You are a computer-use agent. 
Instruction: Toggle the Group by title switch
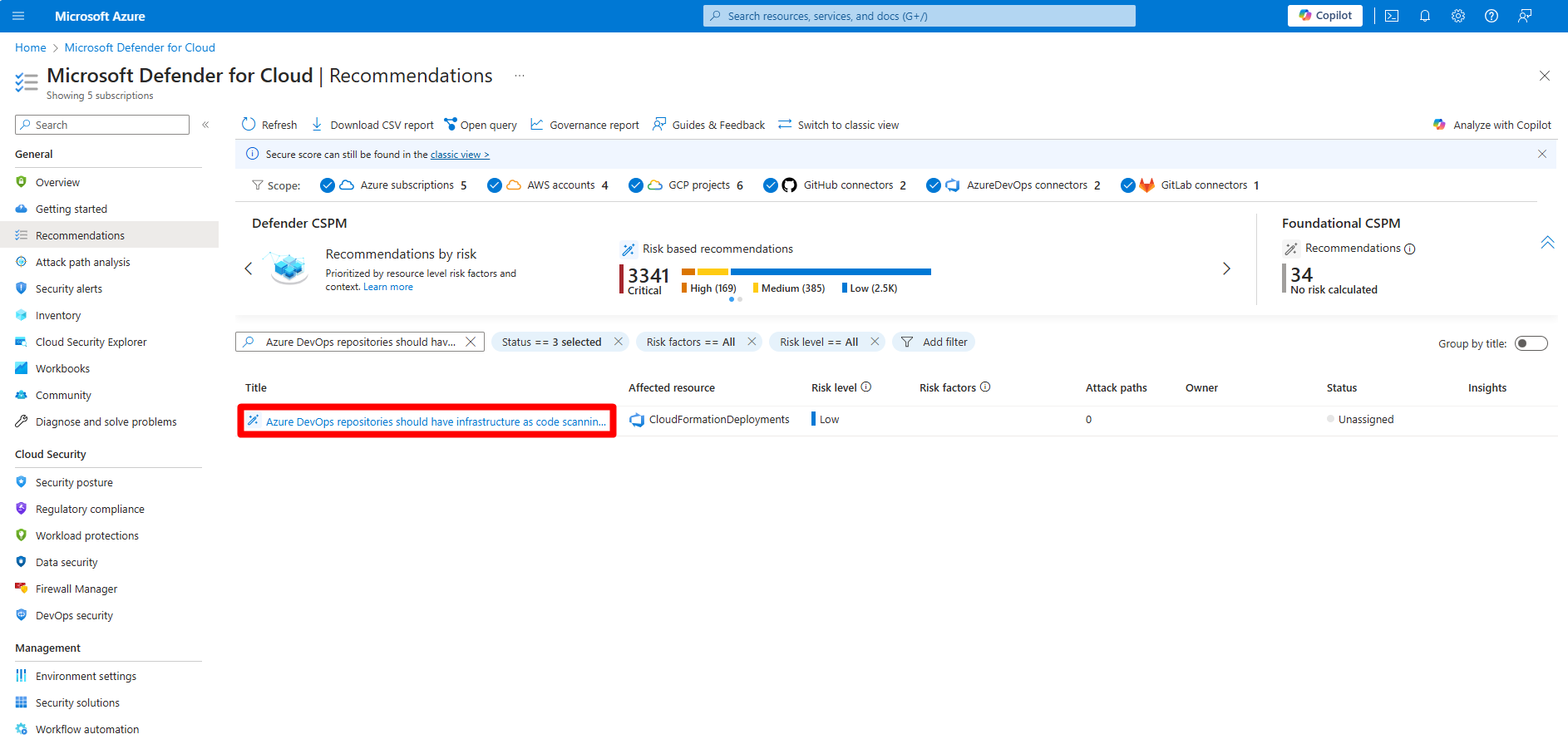tap(1531, 343)
